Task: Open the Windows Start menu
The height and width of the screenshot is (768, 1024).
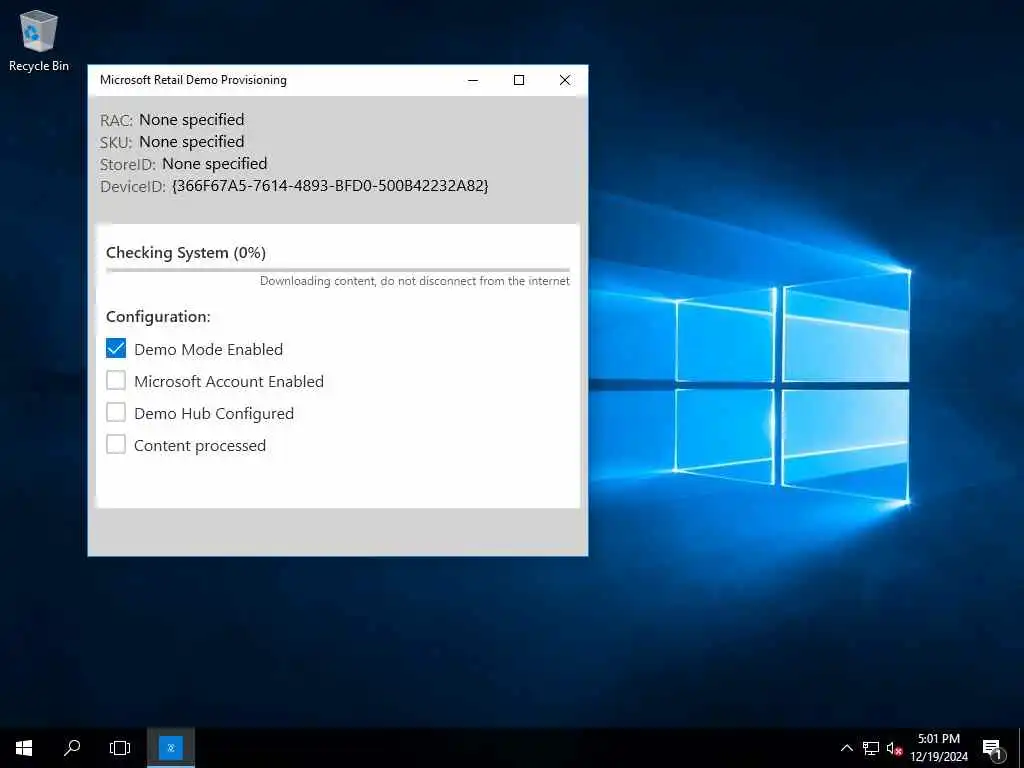Action: (x=24, y=748)
